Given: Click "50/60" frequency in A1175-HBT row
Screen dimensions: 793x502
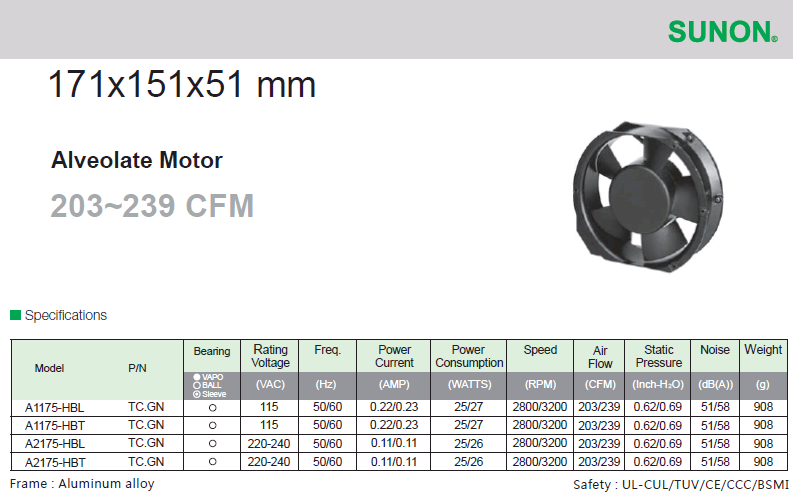Looking at the screenshot, I should tap(327, 425).
